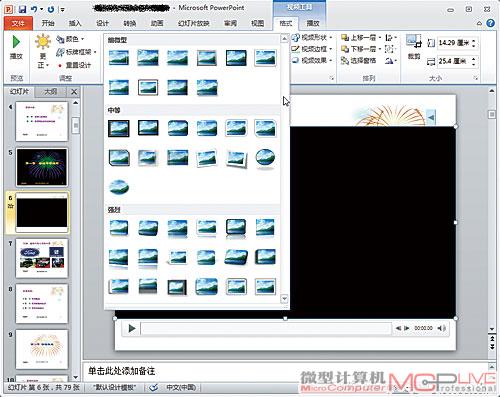Viewport: 500px width, 397px height.
Task: Expand the Video Shape dropdown
Action: pos(312,37)
